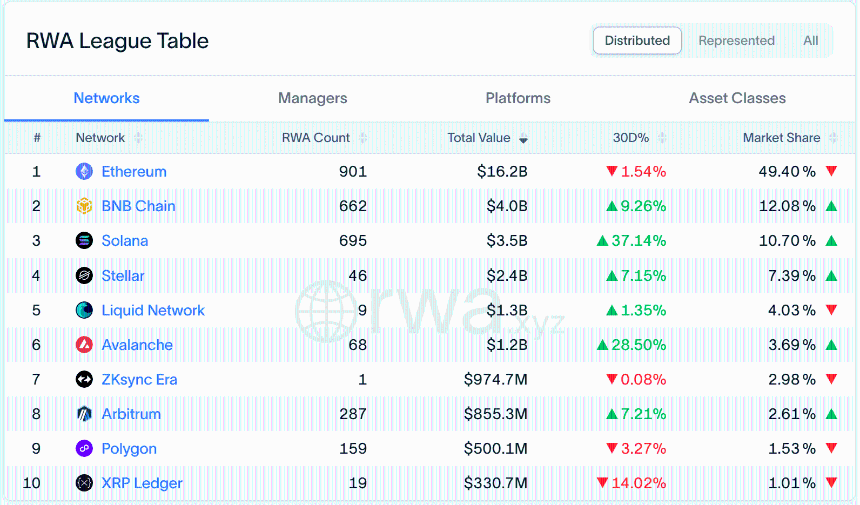Open the Platforms tab

(x=518, y=98)
